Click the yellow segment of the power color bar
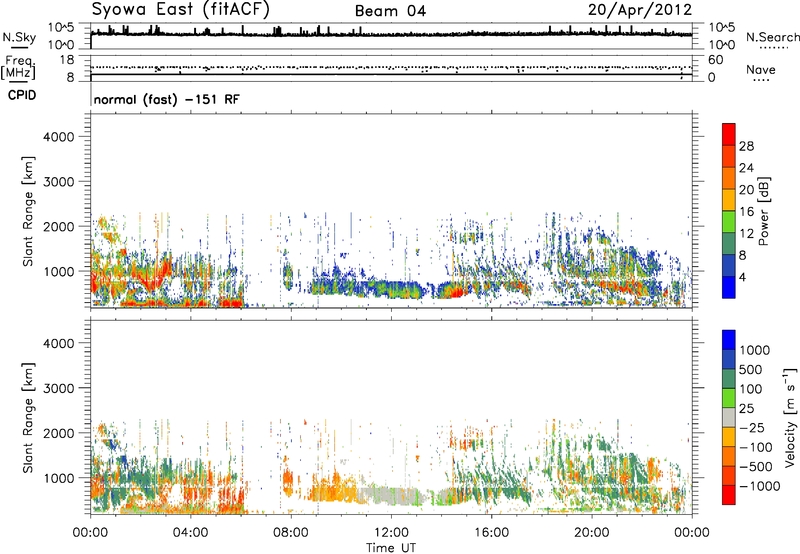The height and width of the screenshot is (554, 800). (x=729, y=200)
